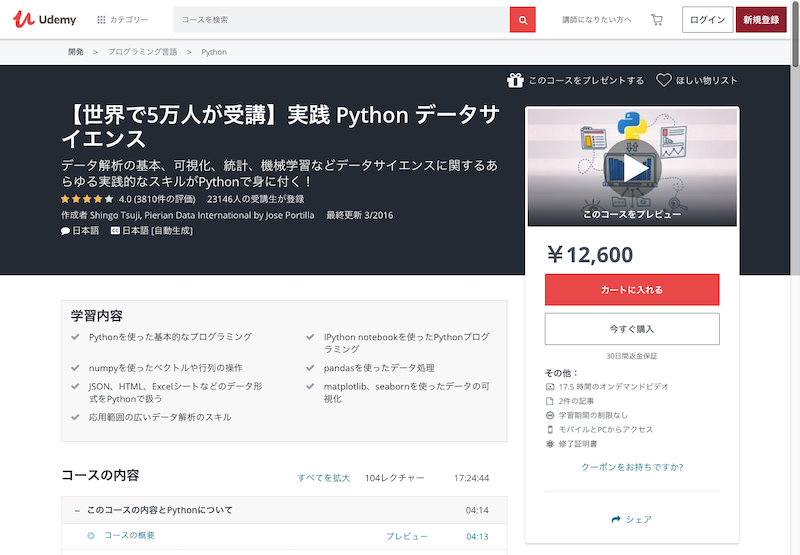Image resolution: width=800 pixels, height=555 pixels.
Task: Click the heart wishlist icon
Action: (x=663, y=80)
